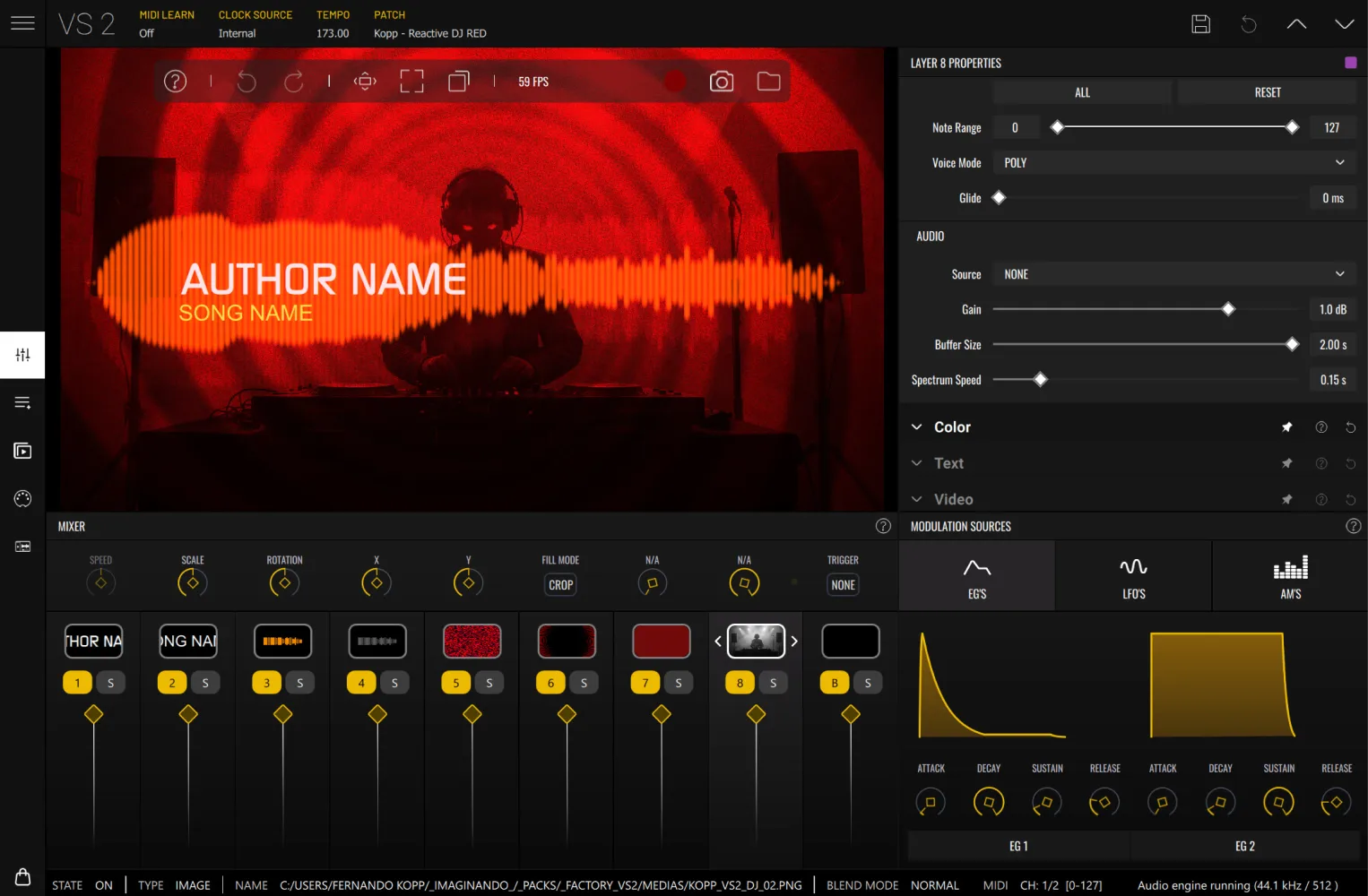Open the folder icon above the preview
The height and width of the screenshot is (896, 1368).
coord(768,81)
